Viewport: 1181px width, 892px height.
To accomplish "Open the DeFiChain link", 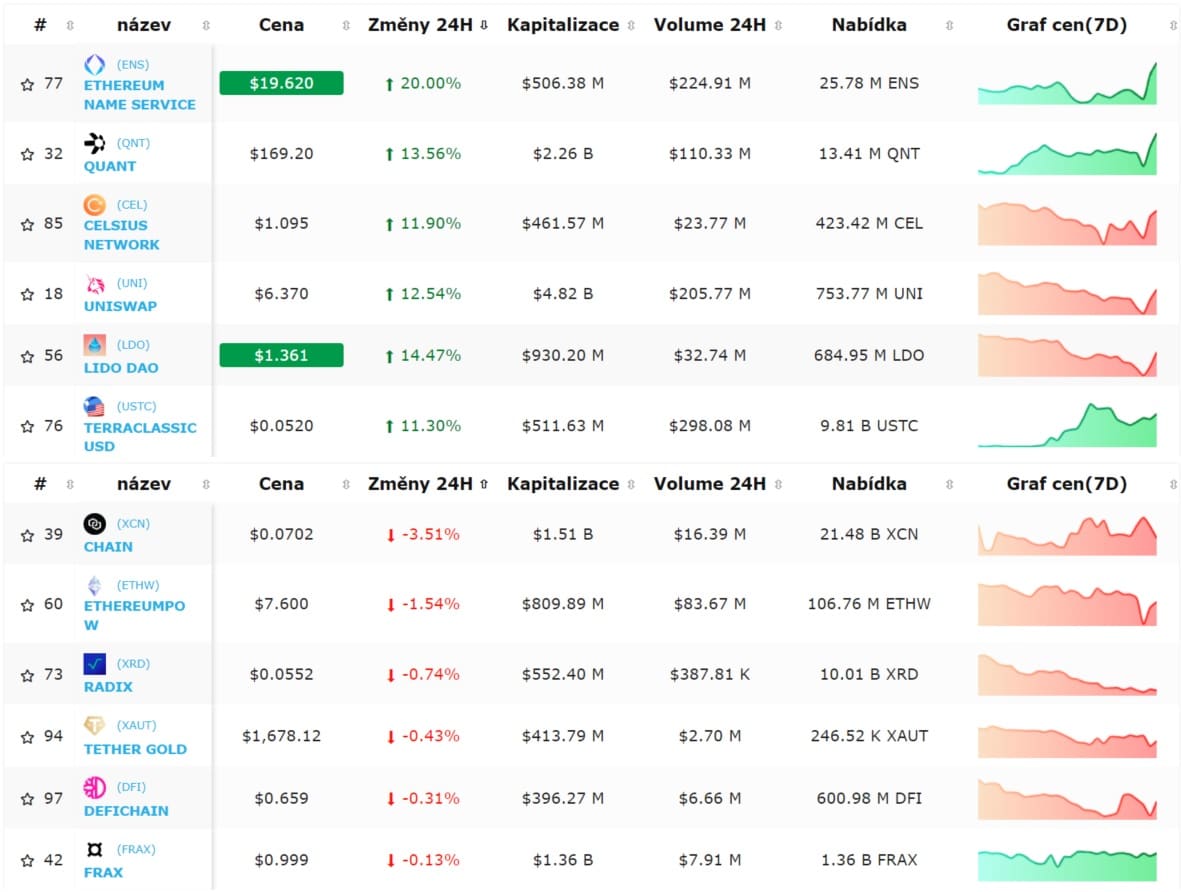I will coord(127,811).
